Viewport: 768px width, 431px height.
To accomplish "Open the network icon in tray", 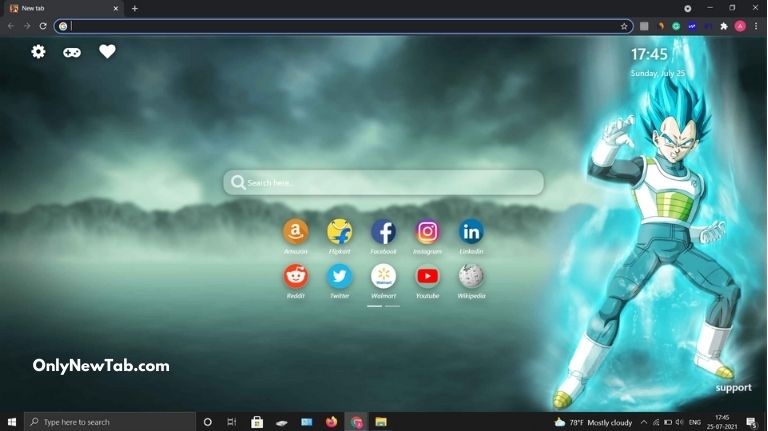I will point(656,422).
